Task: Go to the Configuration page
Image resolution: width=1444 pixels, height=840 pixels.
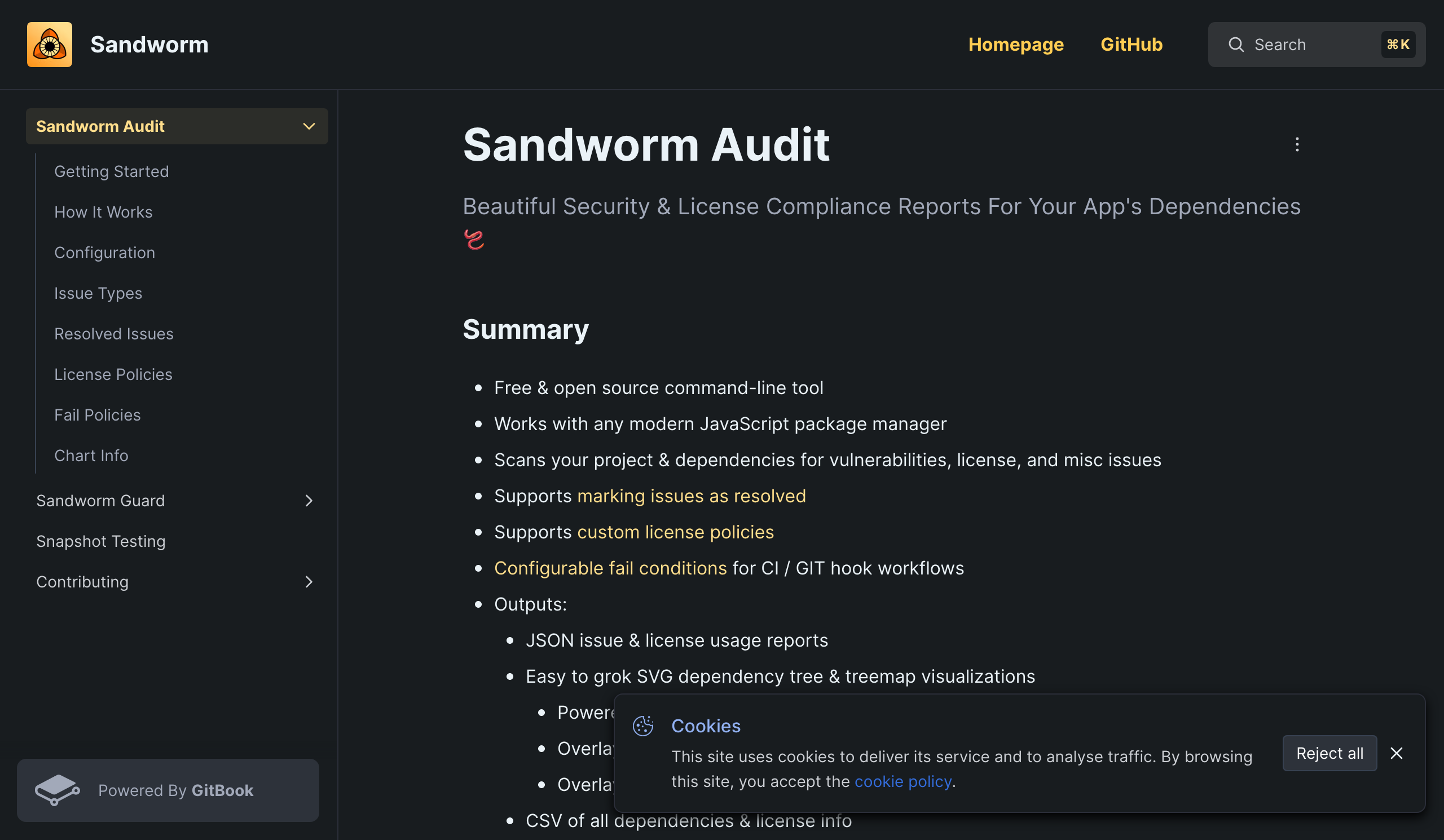Action: (x=105, y=253)
